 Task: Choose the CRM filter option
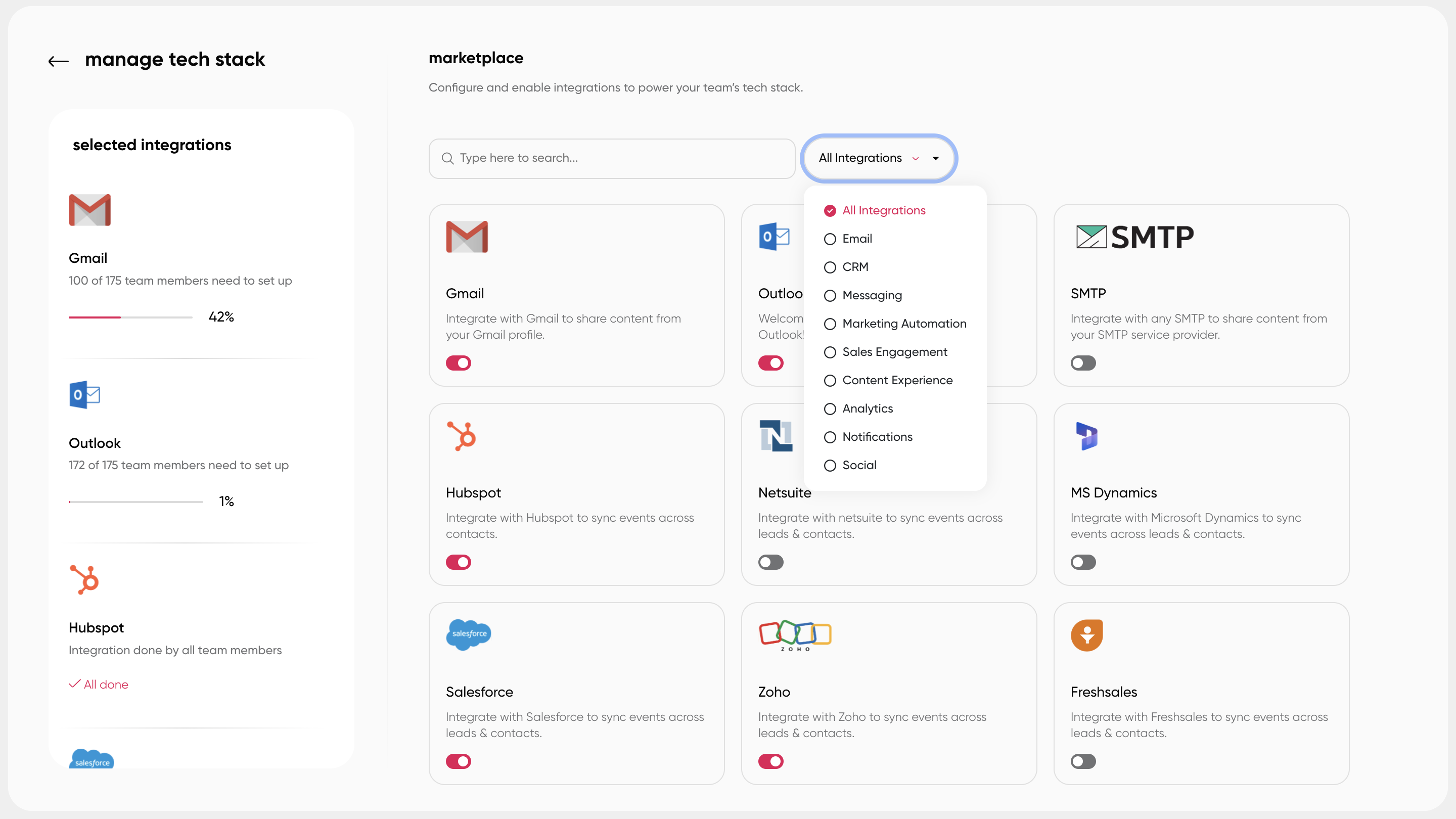846,267
